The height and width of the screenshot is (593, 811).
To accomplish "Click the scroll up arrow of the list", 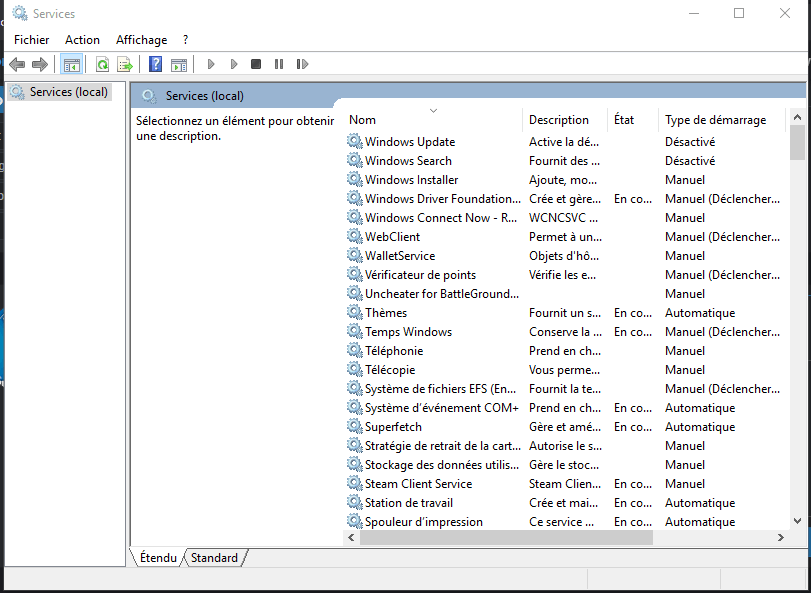I will (797, 117).
